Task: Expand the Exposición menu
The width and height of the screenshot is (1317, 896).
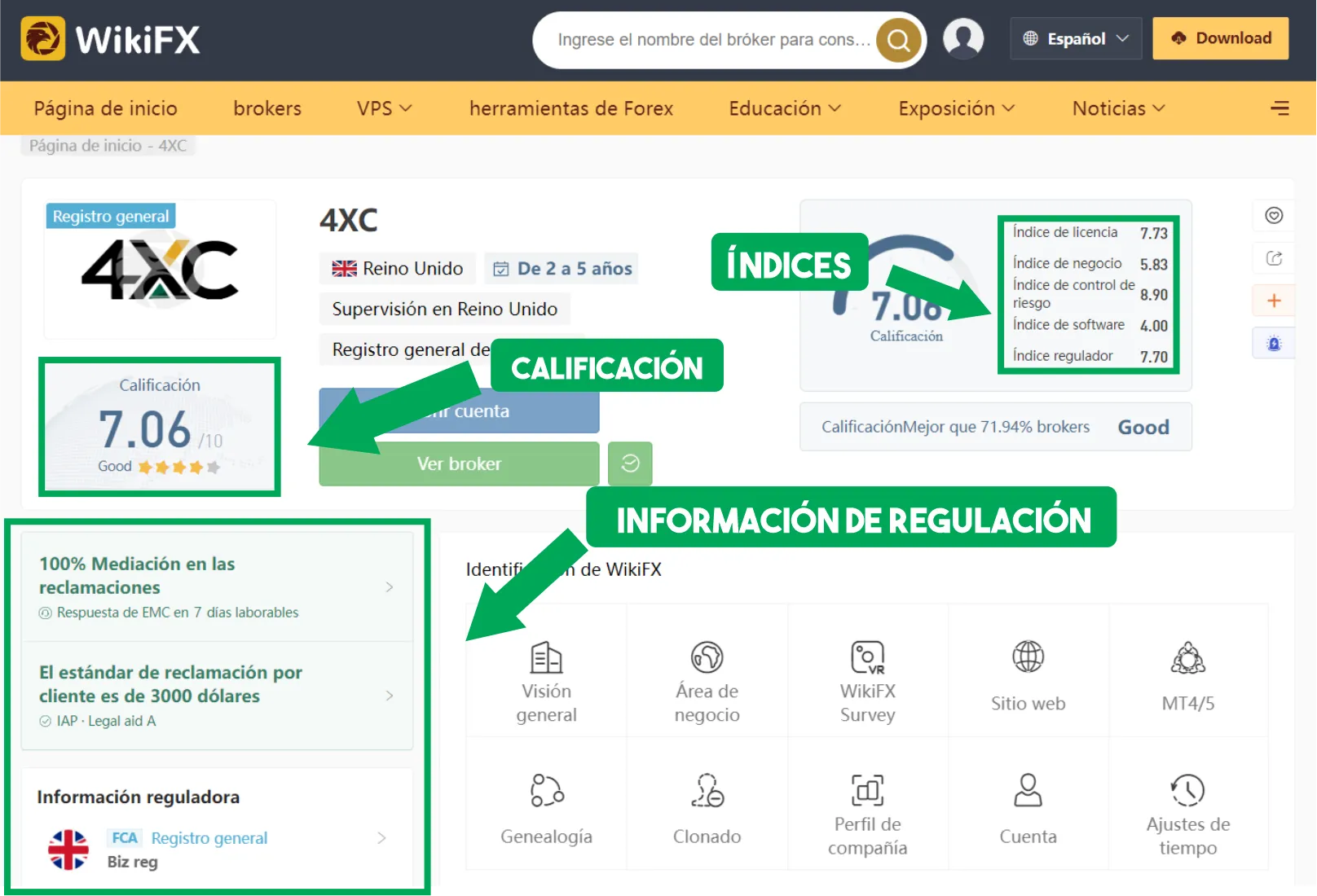Action: (956, 108)
